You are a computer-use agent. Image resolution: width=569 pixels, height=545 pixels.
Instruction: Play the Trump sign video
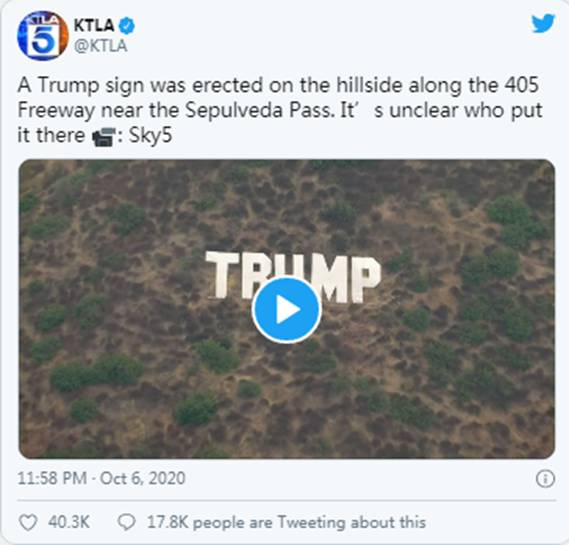click(287, 310)
